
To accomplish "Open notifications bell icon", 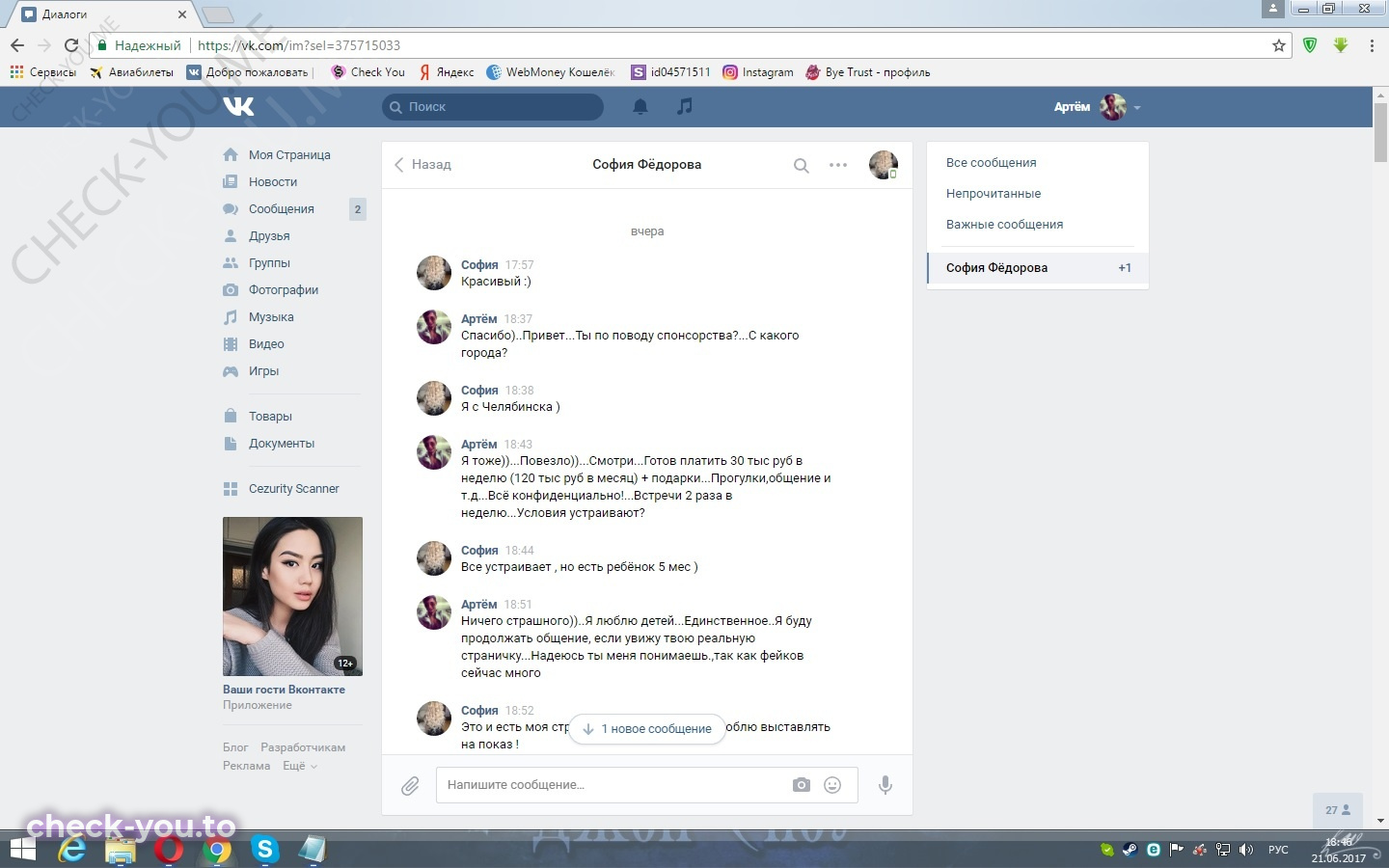I will point(640,107).
